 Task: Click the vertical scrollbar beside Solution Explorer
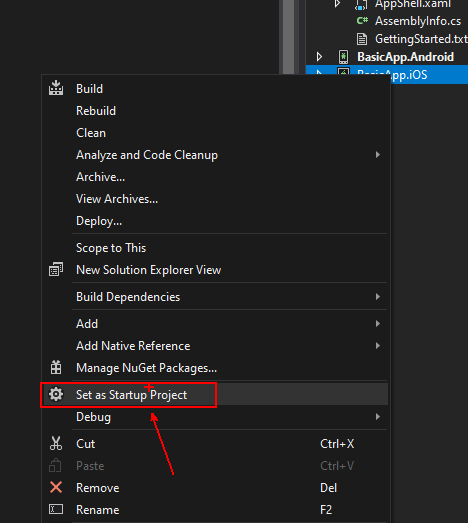(289, 37)
